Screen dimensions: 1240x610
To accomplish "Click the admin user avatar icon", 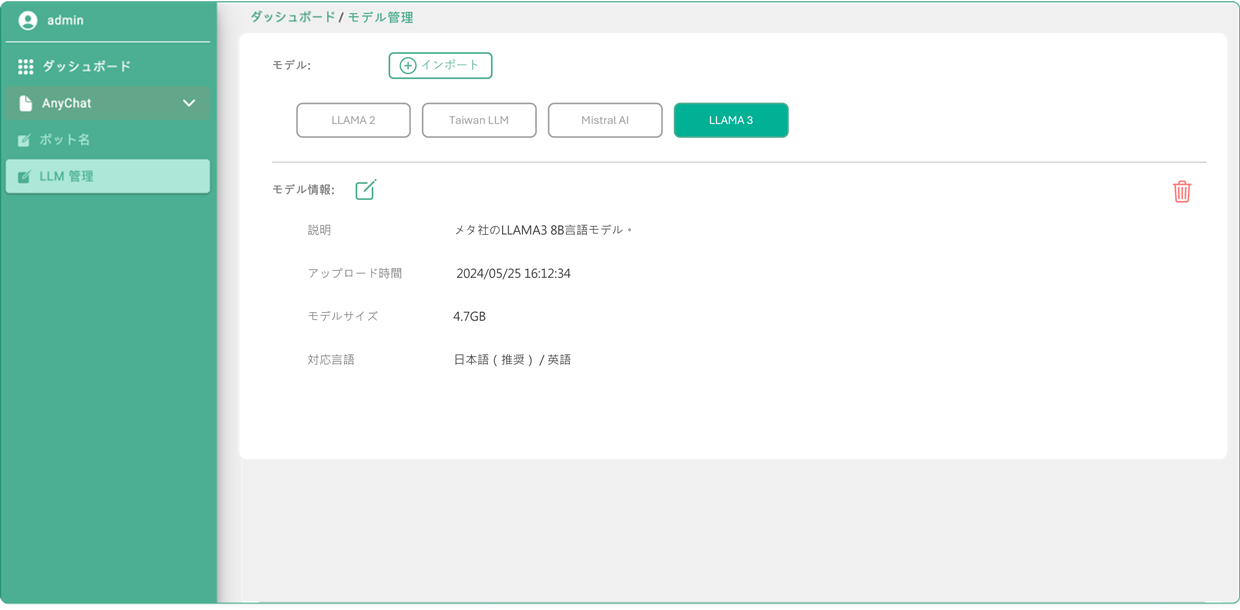I will tap(28, 20).
